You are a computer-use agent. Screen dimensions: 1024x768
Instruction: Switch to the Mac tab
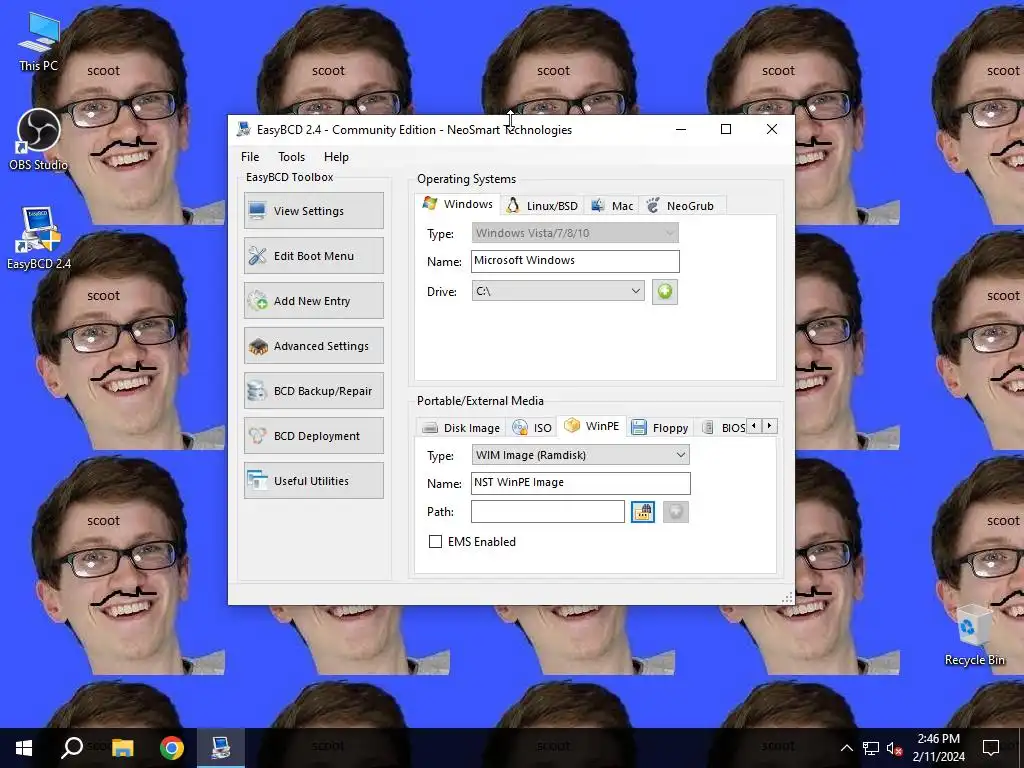pos(612,206)
